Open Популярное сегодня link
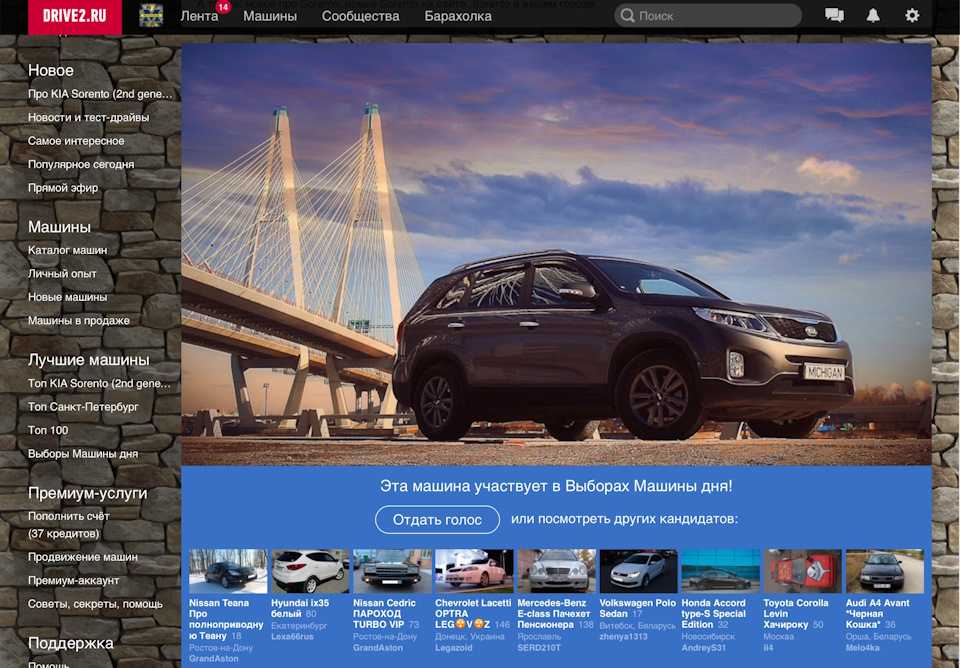Viewport: 960px width, 668px height. click(x=81, y=164)
